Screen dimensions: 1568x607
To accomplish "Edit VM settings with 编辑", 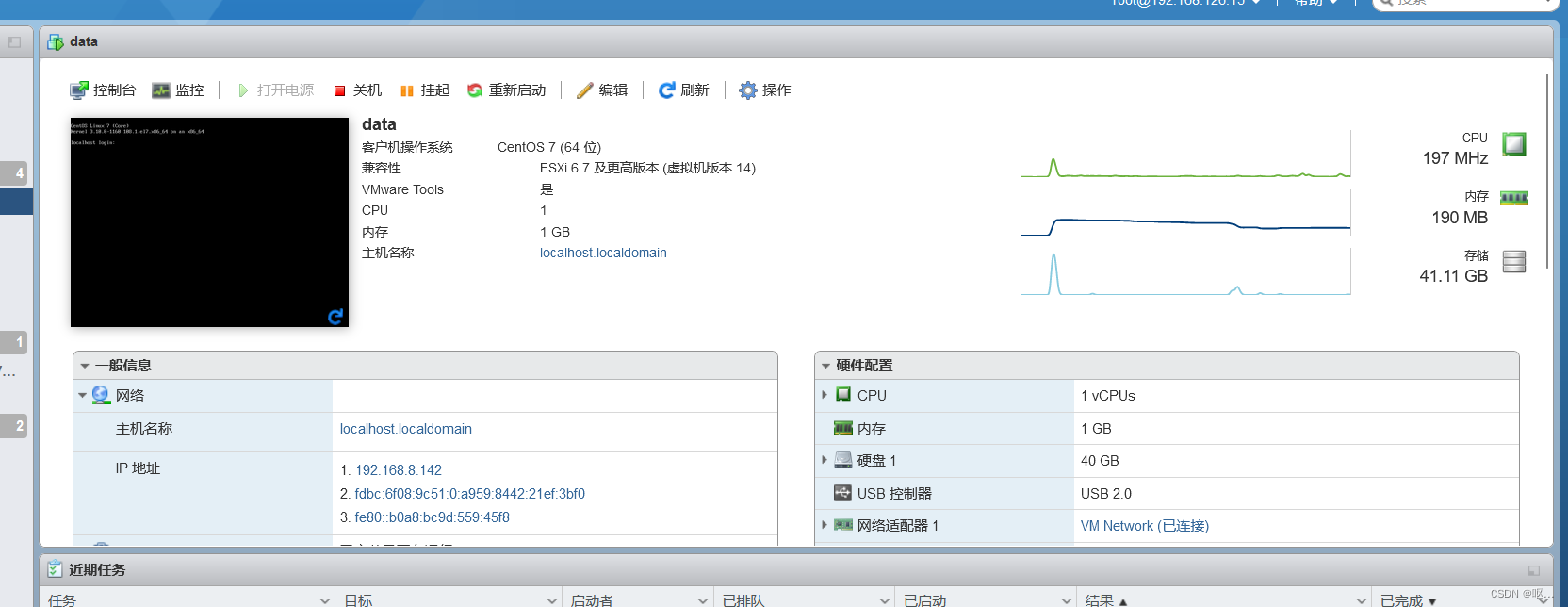I will click(x=602, y=90).
